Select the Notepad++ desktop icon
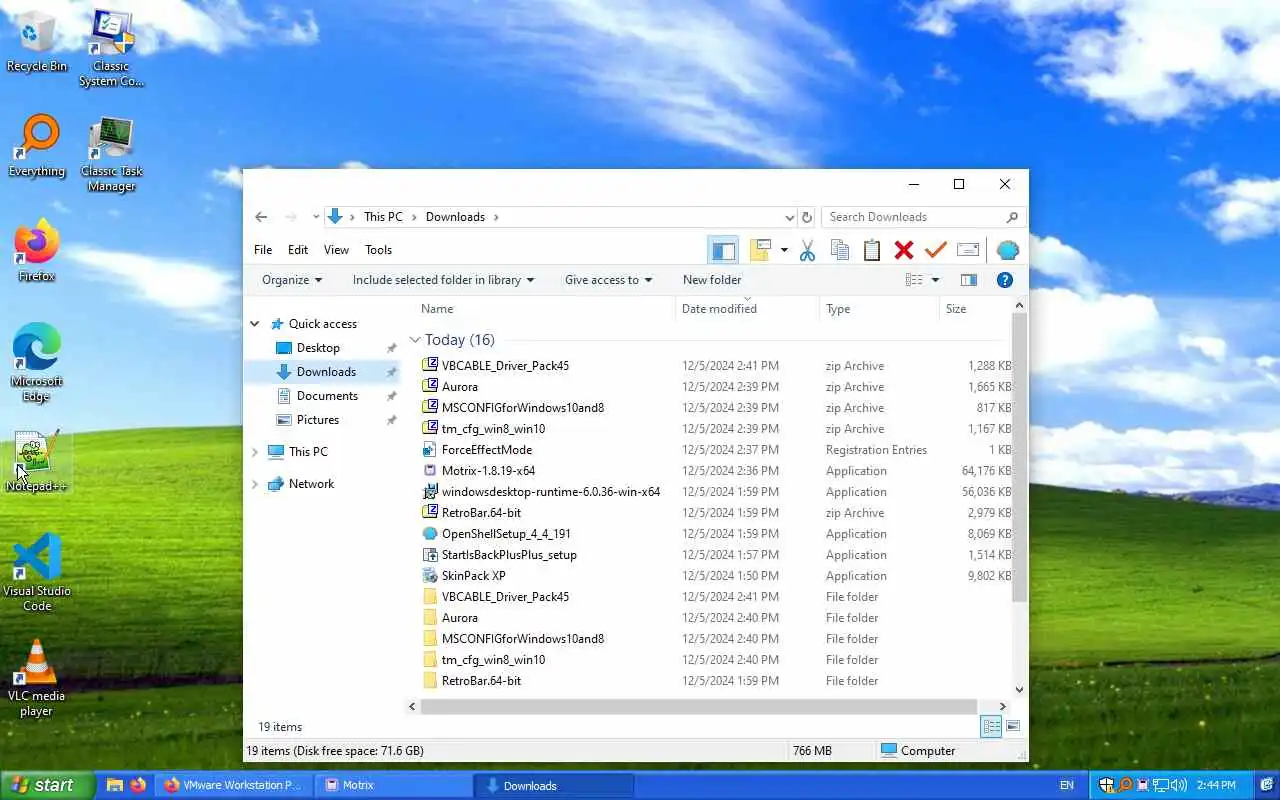1280x800 pixels. point(36,462)
